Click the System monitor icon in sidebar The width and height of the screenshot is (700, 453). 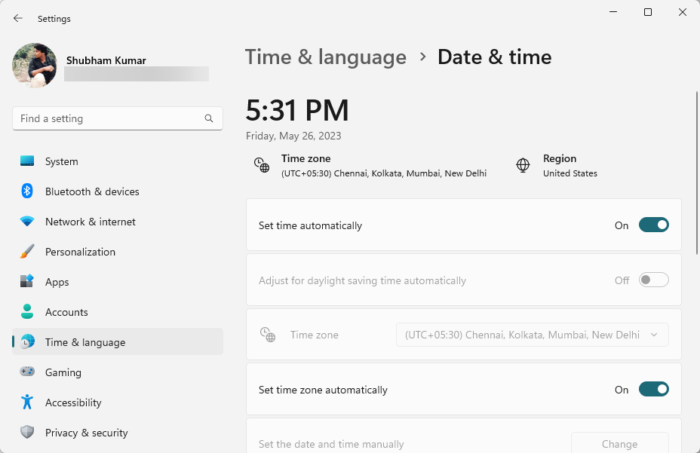point(27,161)
